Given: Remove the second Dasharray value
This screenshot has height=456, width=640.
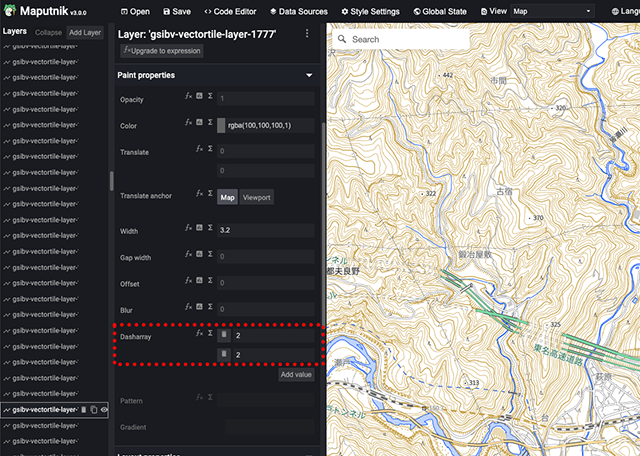Looking at the screenshot, I should click(224, 355).
